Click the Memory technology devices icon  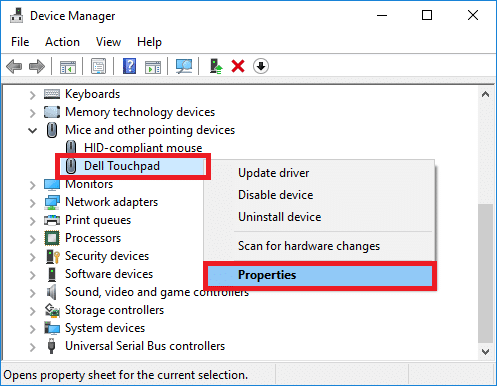pyautogui.click(x=52, y=112)
